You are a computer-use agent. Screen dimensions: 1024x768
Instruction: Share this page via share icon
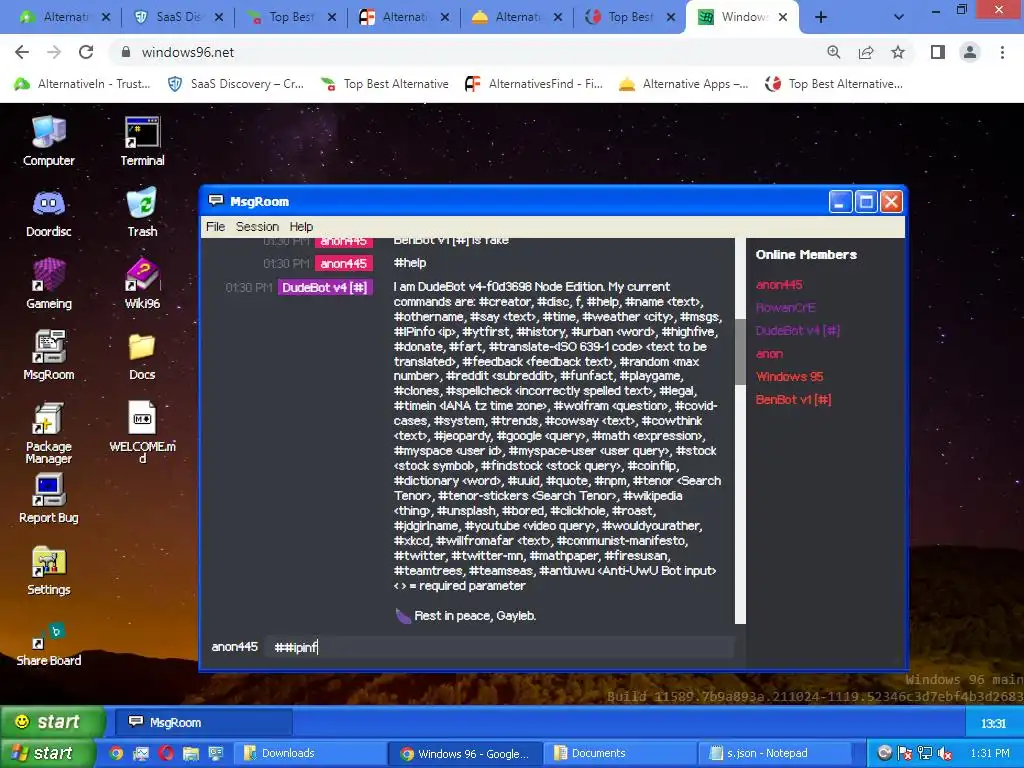866,52
